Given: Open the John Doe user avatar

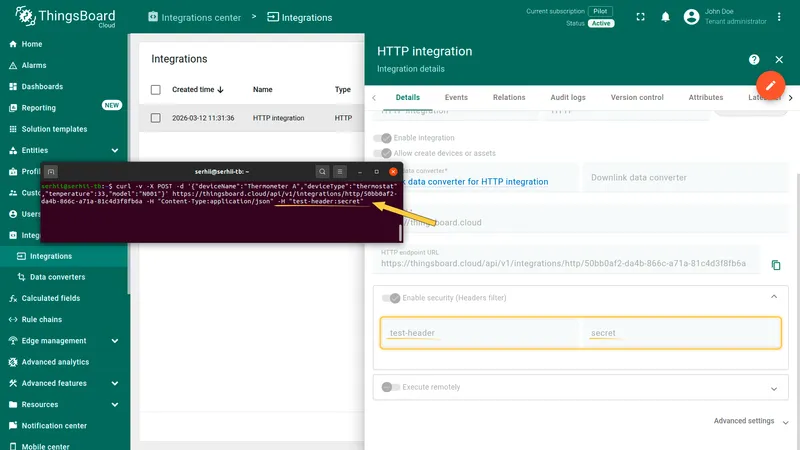Looking at the screenshot, I should point(691,17).
